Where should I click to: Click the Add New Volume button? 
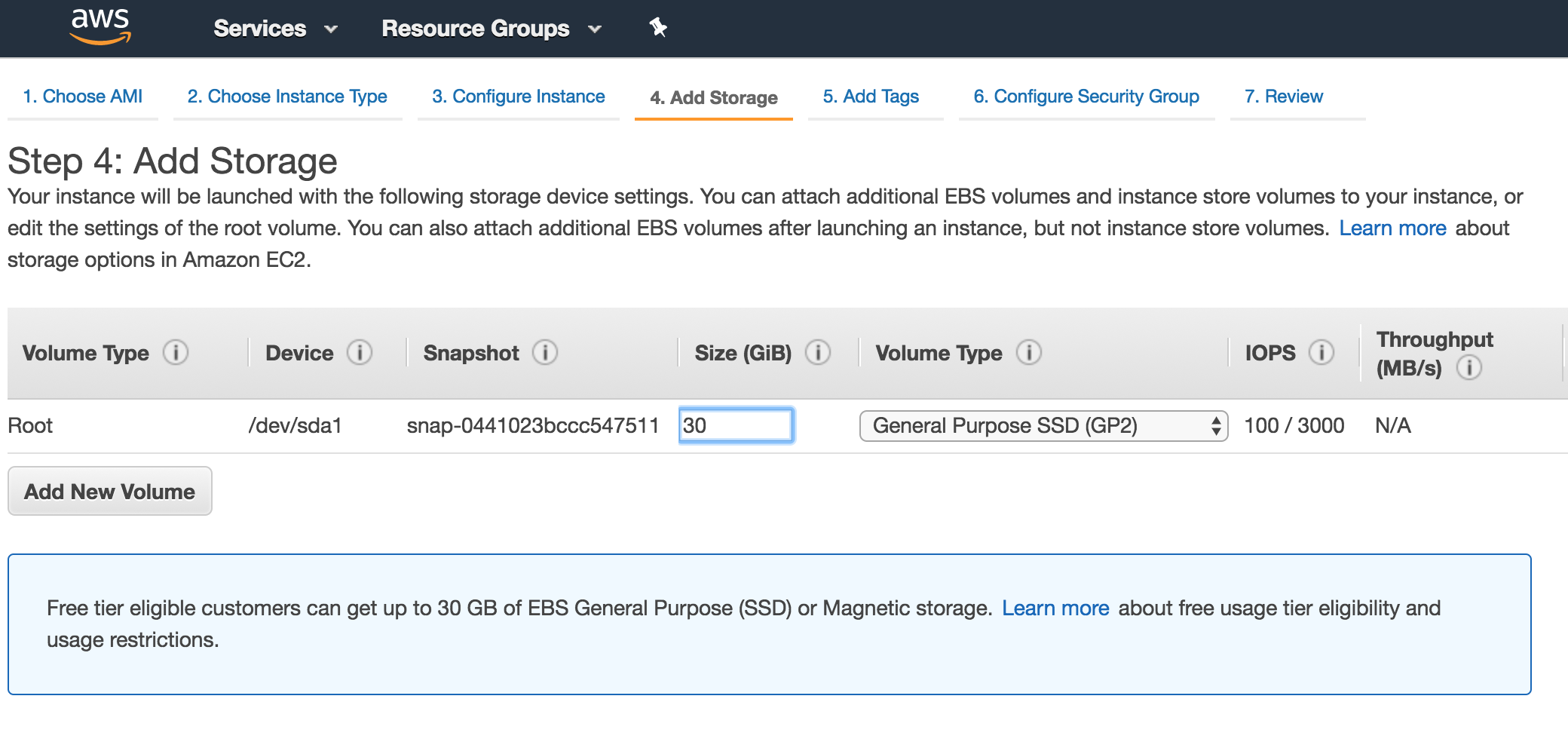coord(110,492)
